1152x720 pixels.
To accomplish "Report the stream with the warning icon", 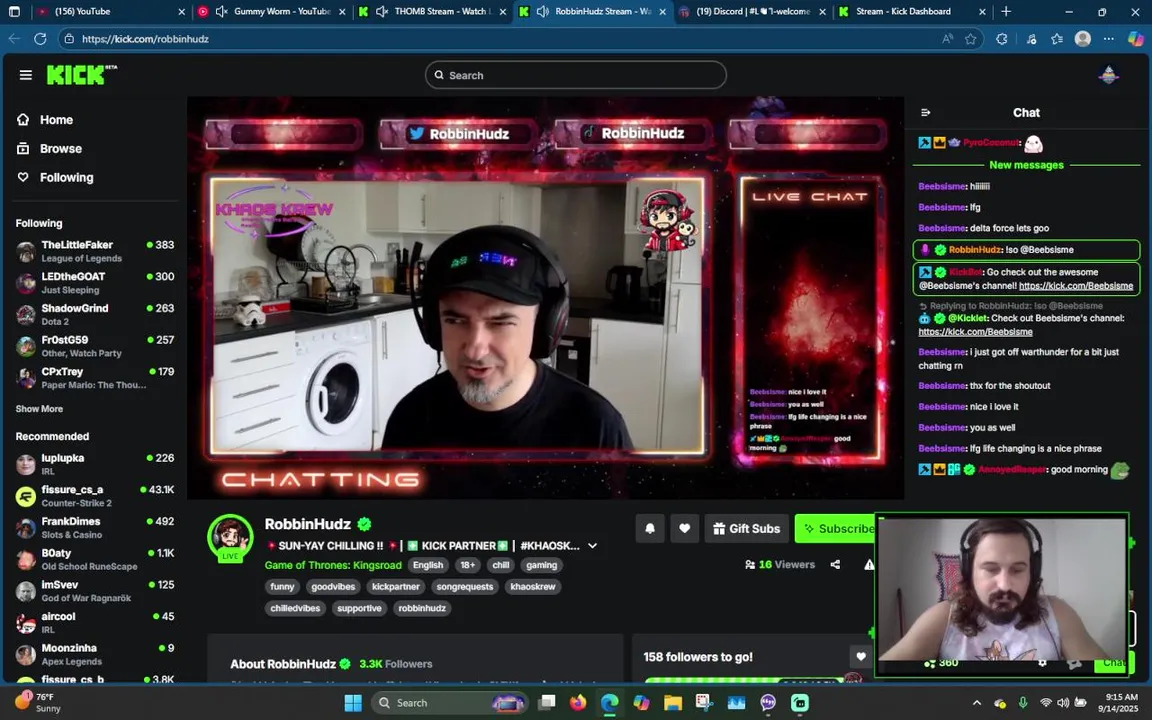I will tap(869, 564).
